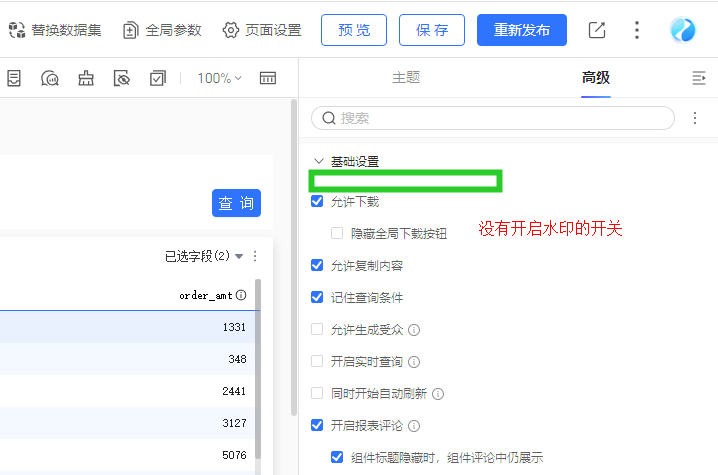Click the document page toolbar icon
The image size is (718, 475).
(14, 78)
